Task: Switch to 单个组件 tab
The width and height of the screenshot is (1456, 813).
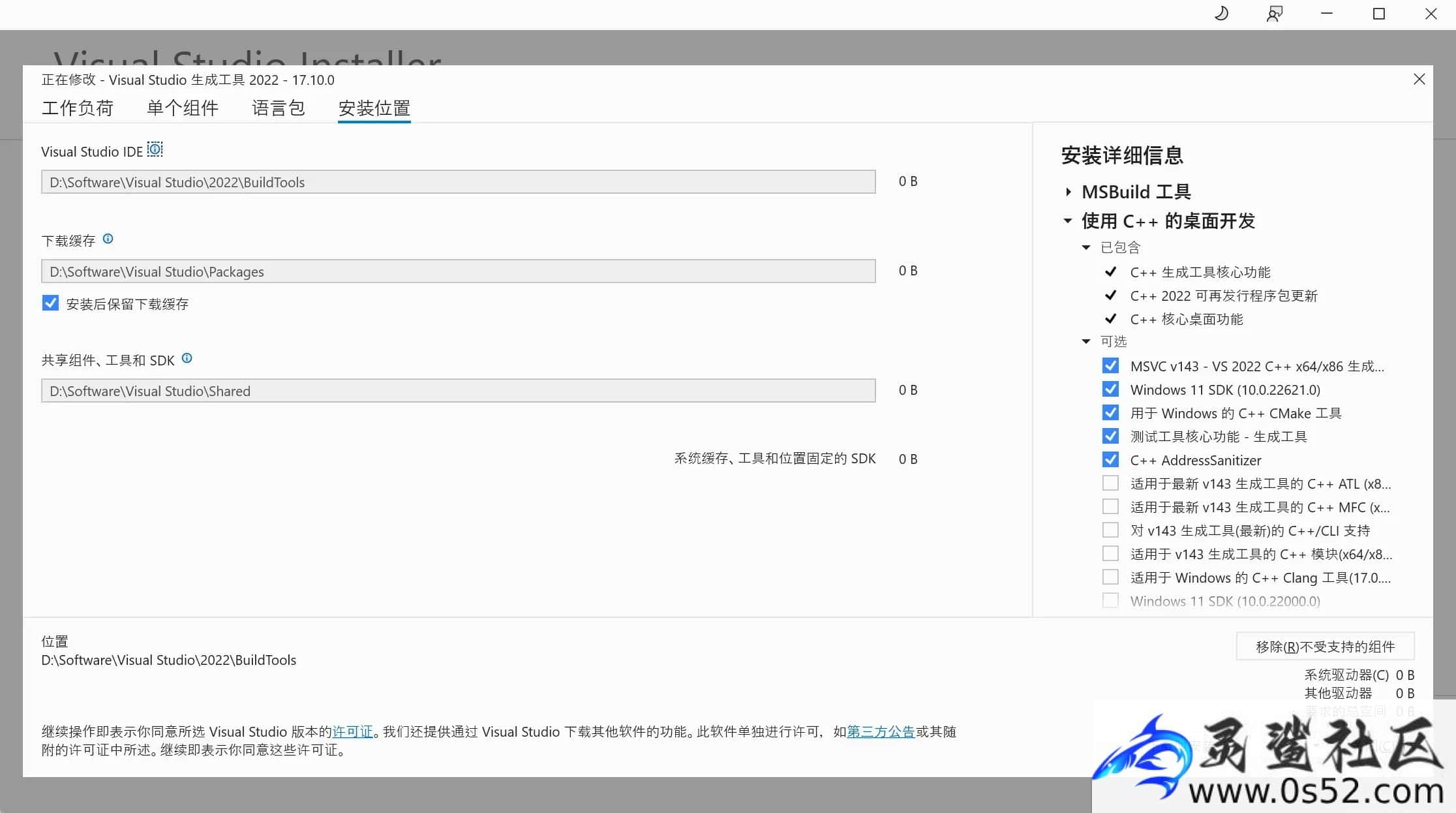Action: (183, 108)
